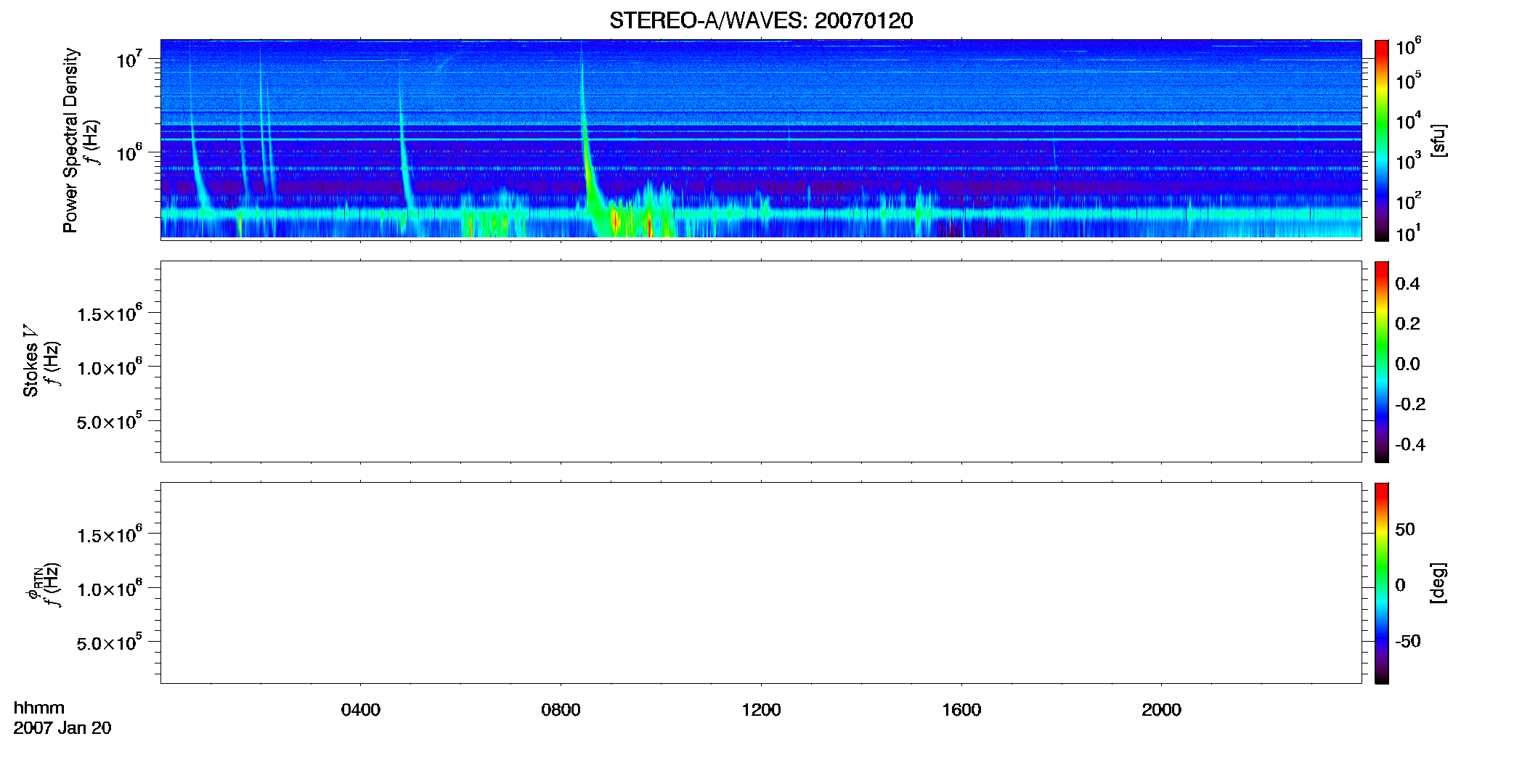This screenshot has height=784, width=1522.
Task: Select the "0400" time axis label
Action: point(361,710)
